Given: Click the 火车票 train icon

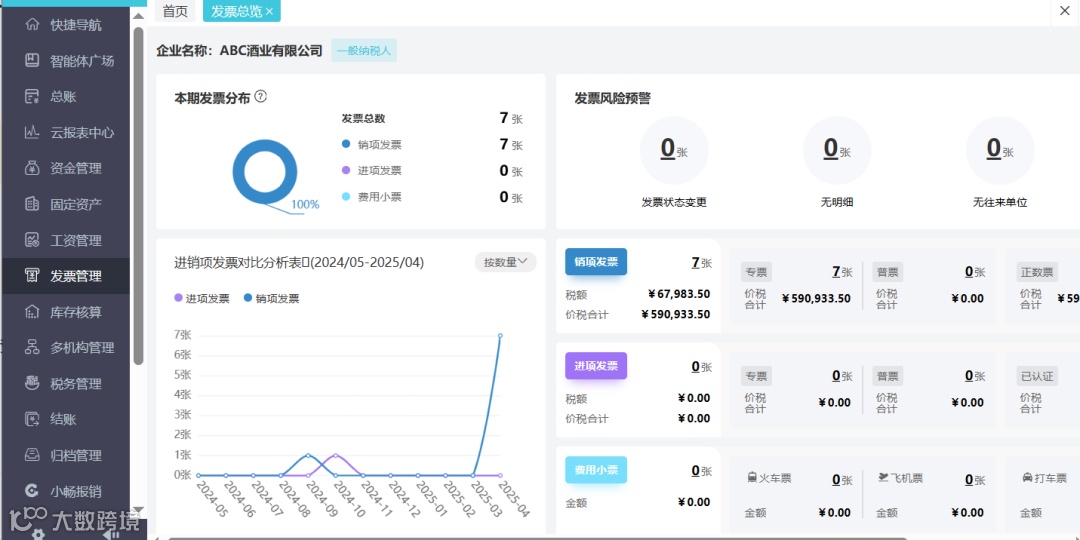Looking at the screenshot, I should 752,477.
